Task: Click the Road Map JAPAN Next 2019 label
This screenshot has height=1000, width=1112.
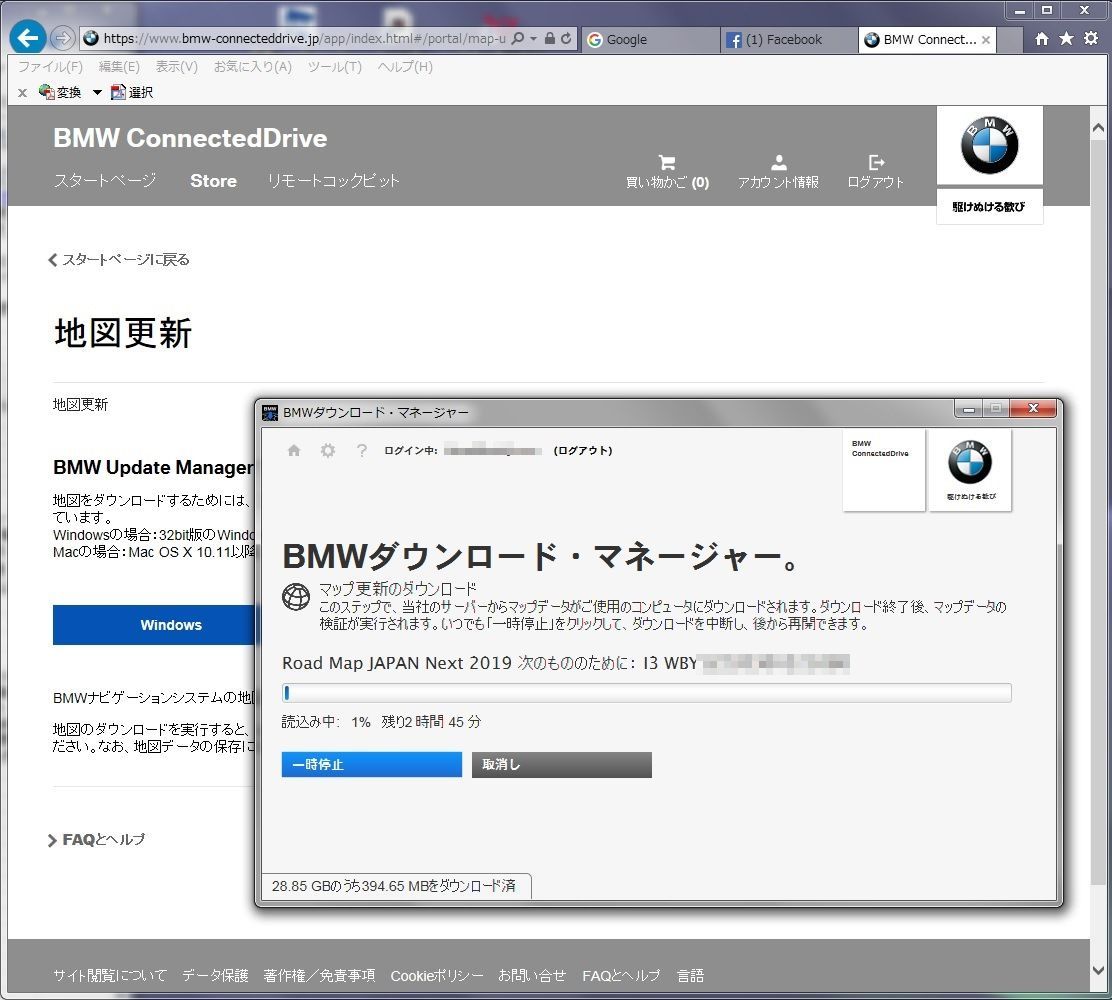Action: coord(397,663)
